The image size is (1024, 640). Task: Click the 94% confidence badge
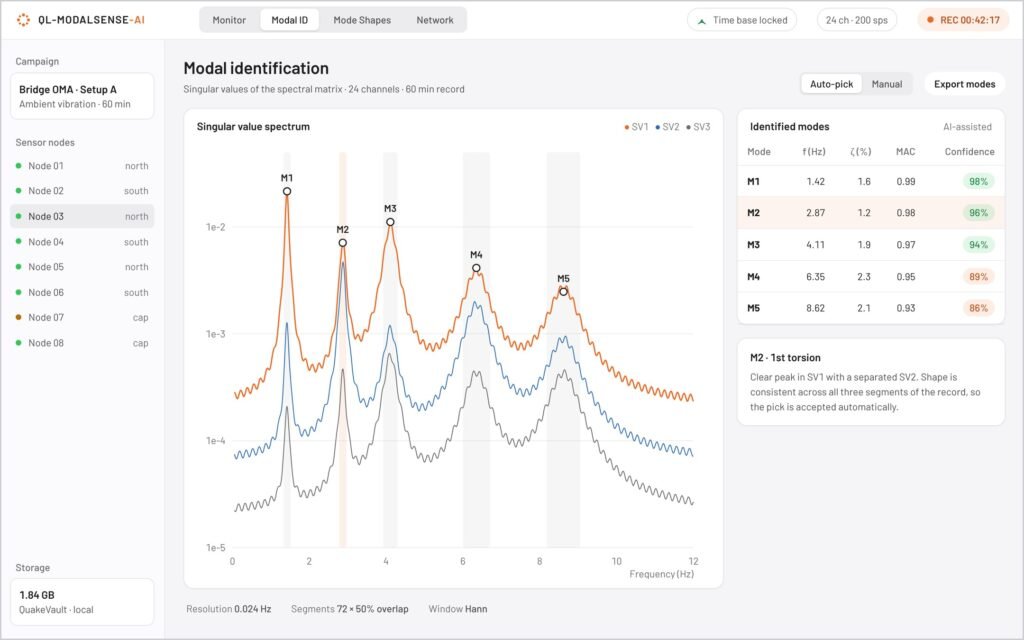click(x=978, y=245)
